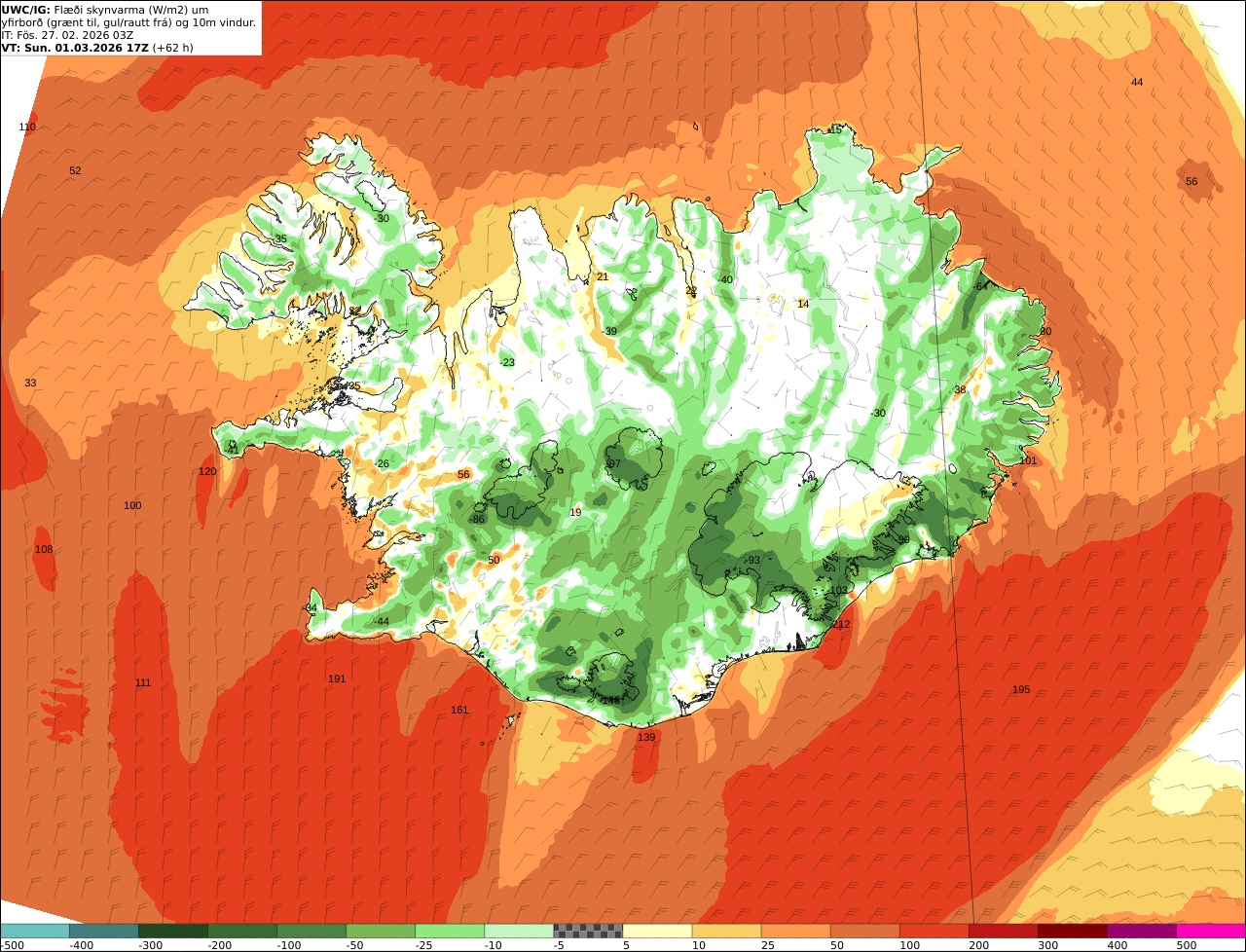Click the map value '38'
The width and height of the screenshot is (1246, 952).
(960, 390)
